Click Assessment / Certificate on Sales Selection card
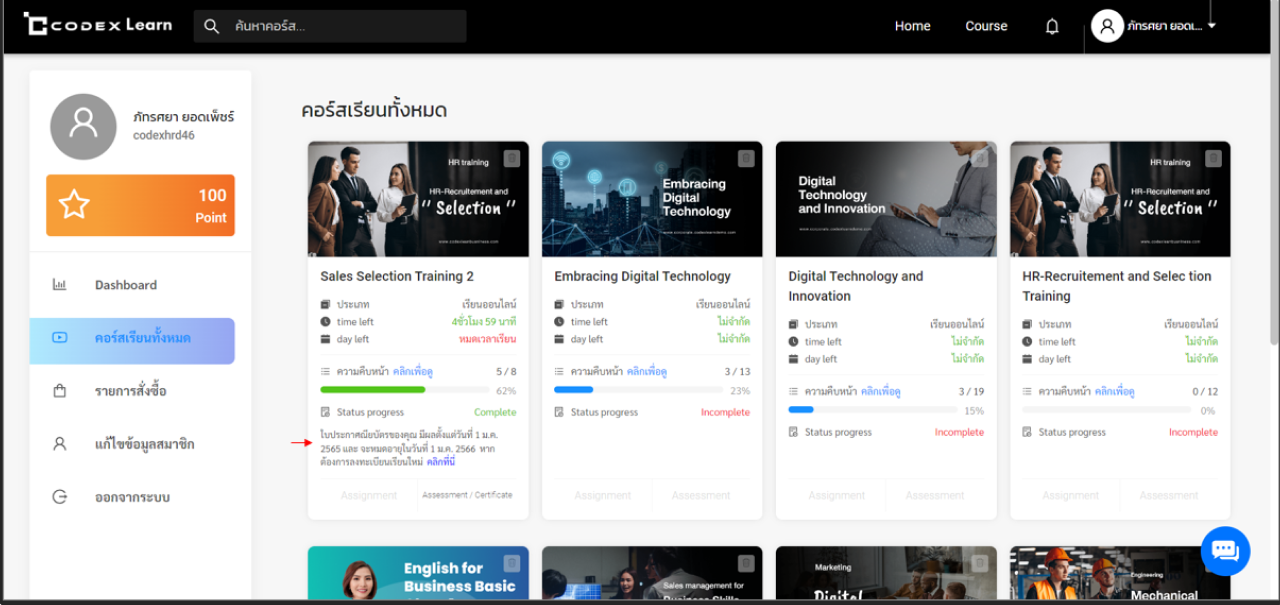 coord(467,495)
